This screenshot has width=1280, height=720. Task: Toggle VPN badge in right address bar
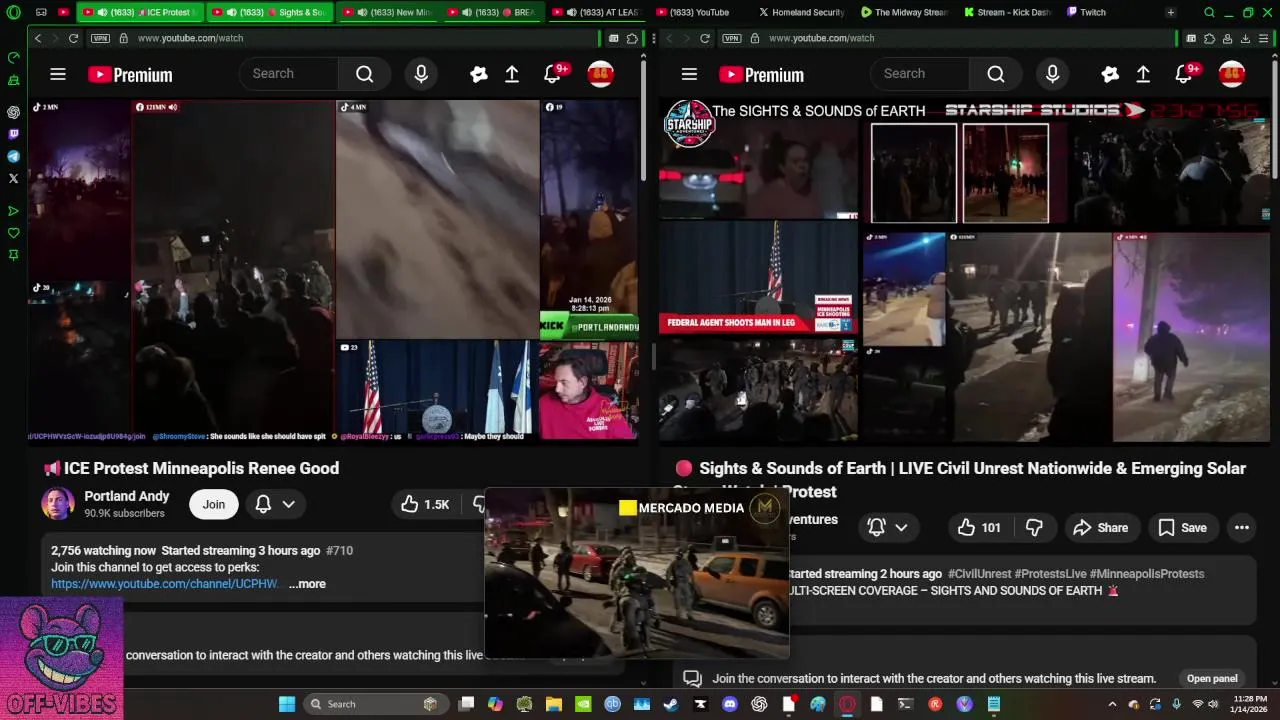click(x=731, y=38)
